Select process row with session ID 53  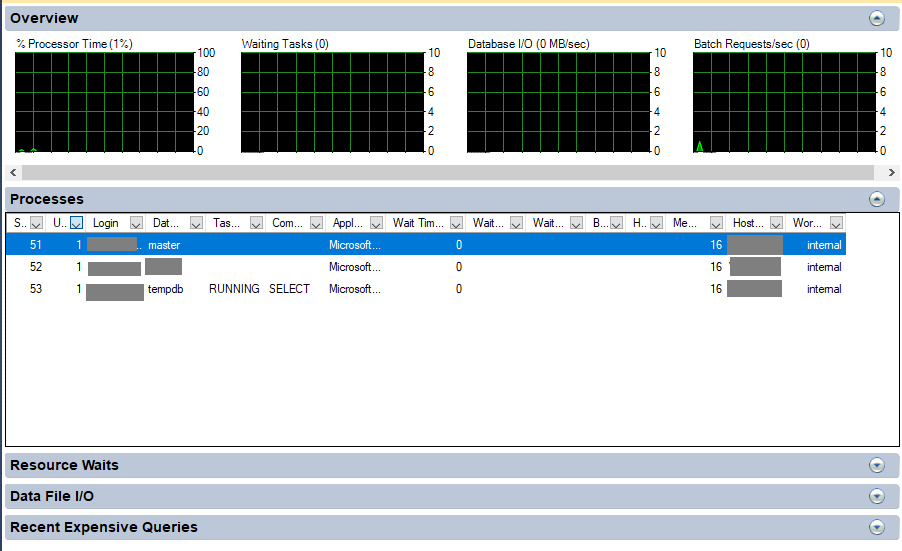click(426, 289)
